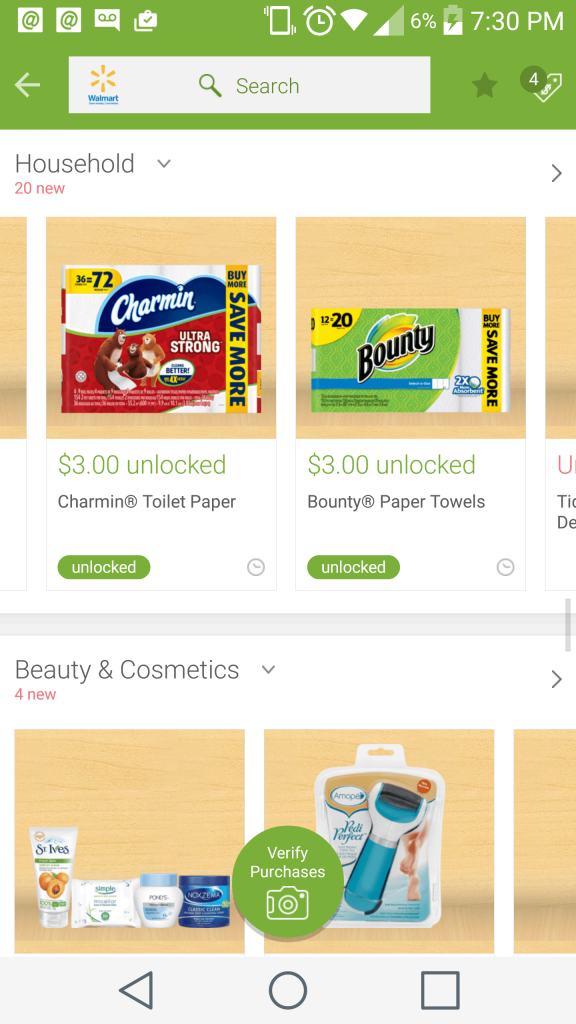Screen dimensions: 576x1024
Task: Tap the back arrow in the header
Action: coord(27,85)
